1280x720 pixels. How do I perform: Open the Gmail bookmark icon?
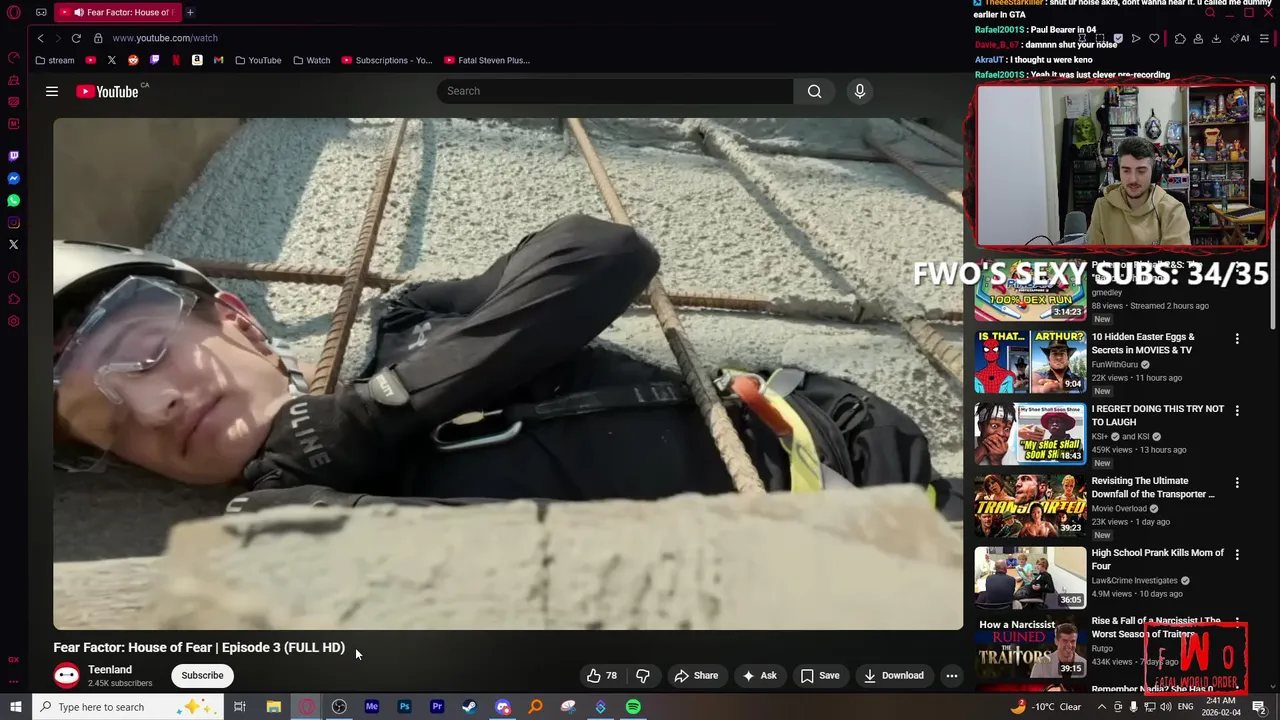[218, 60]
